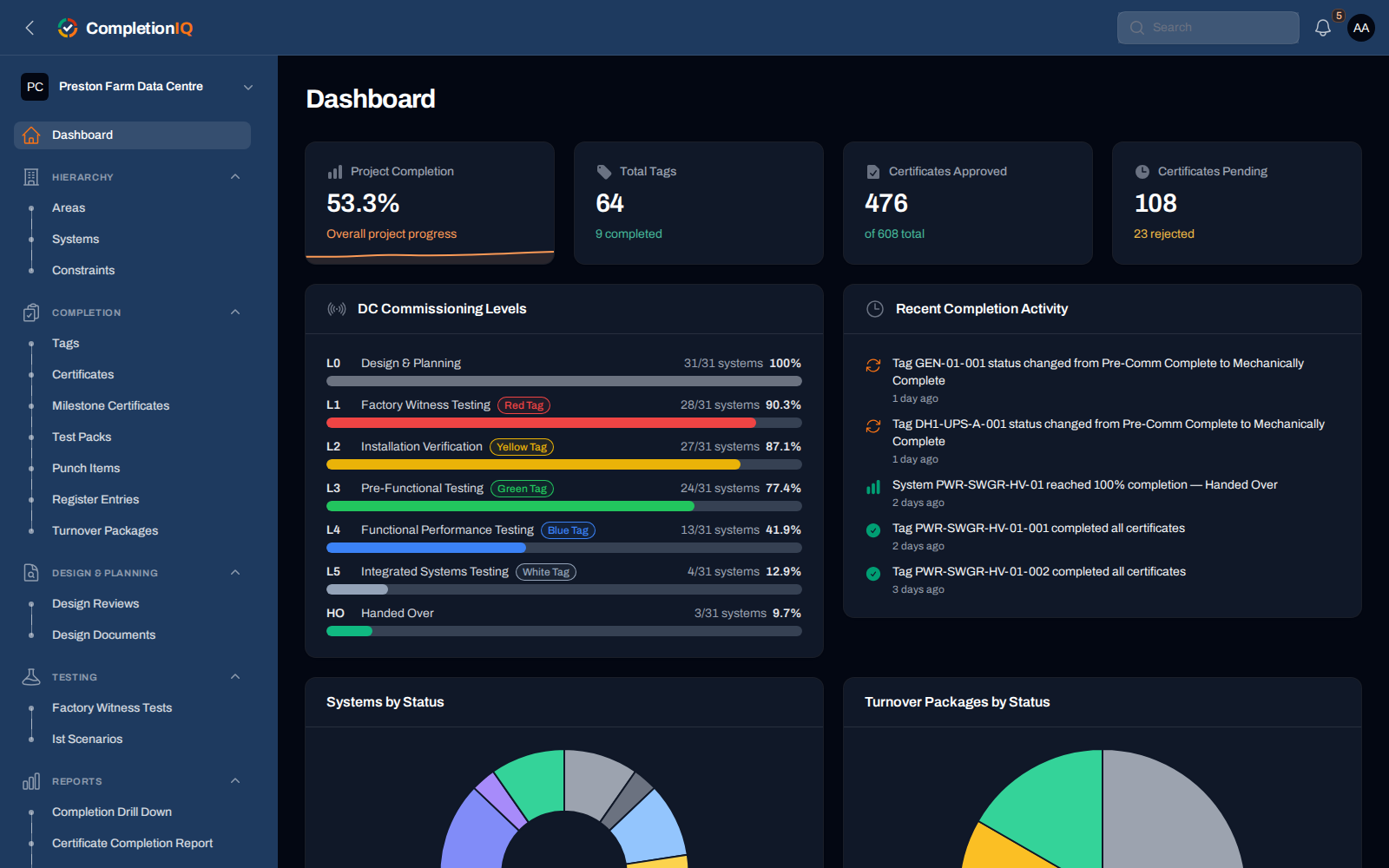Open the Preston Farm Data Centre dropdown

137,87
